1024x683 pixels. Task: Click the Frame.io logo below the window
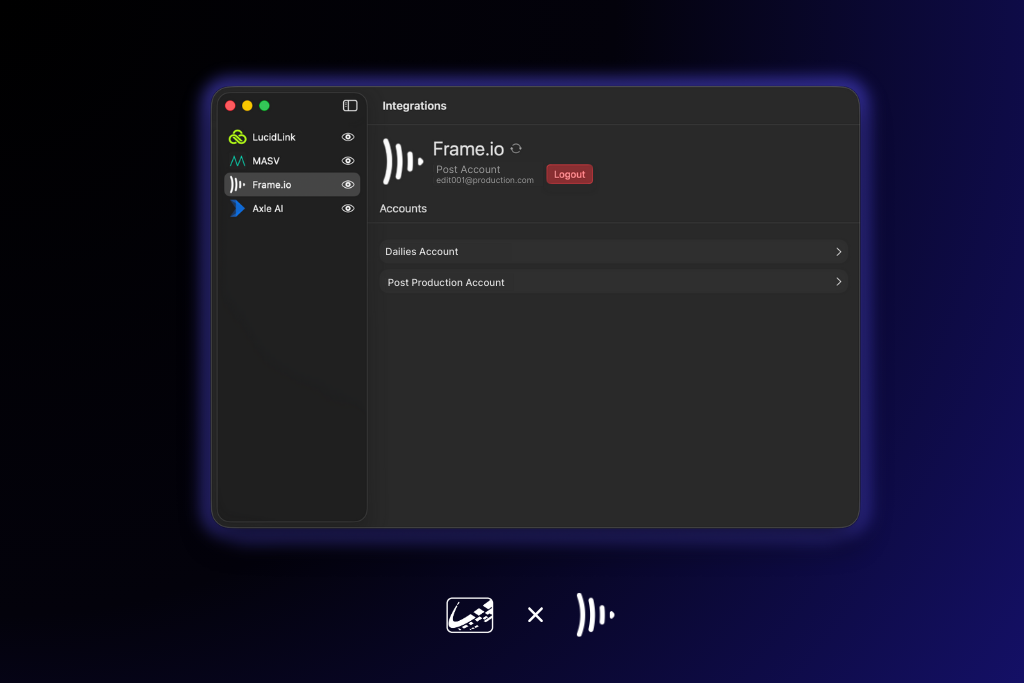tap(595, 615)
